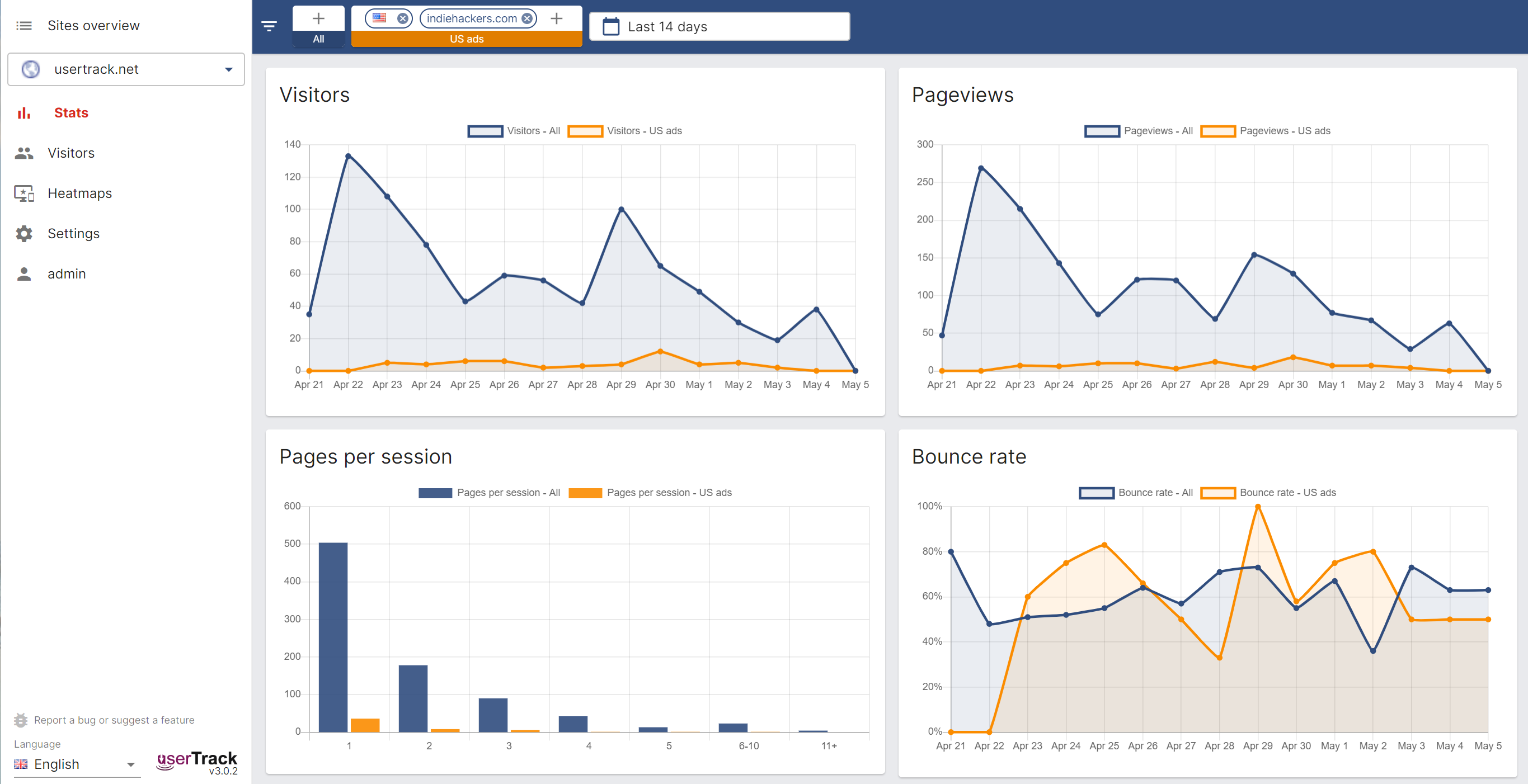Add another filter to US ads segment

(x=556, y=18)
